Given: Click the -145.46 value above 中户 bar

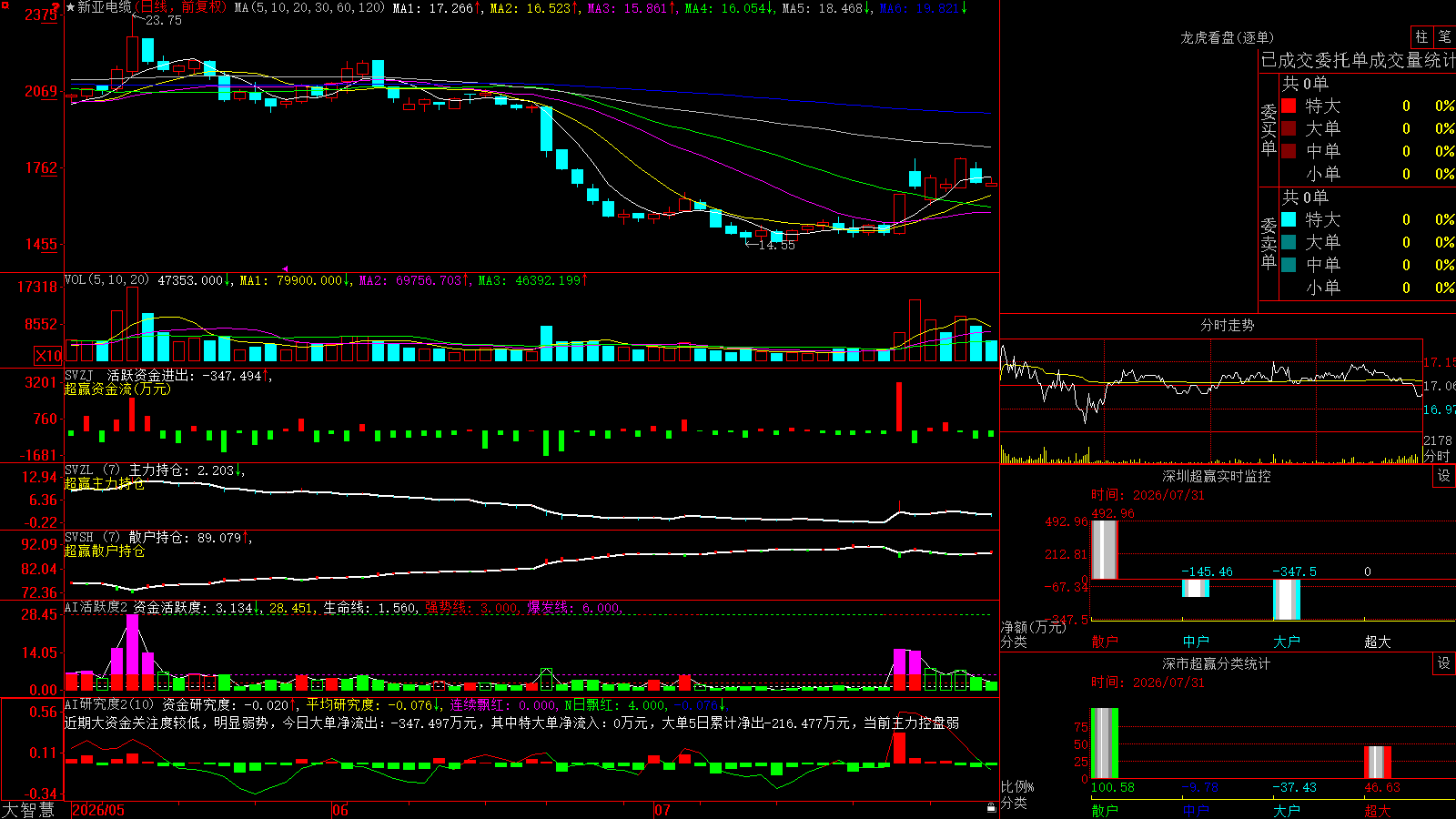Looking at the screenshot, I should tap(1207, 571).
